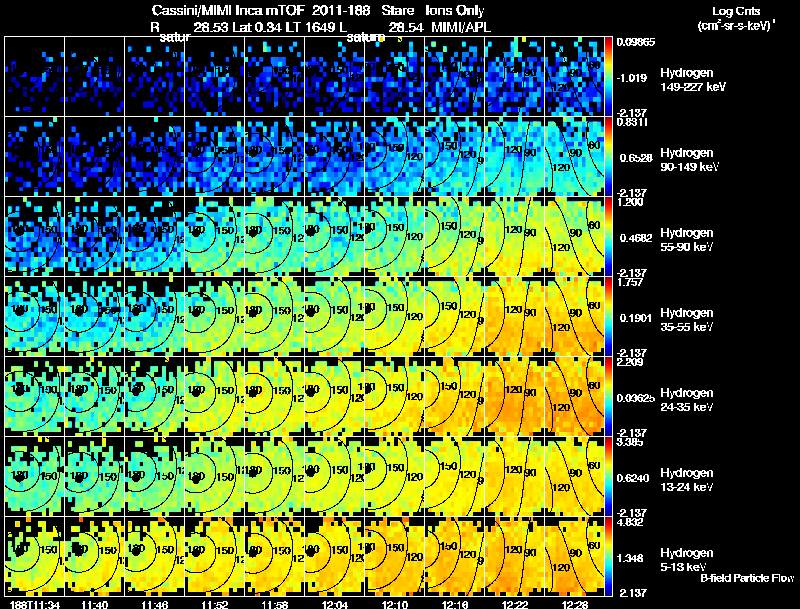Click the Hydrogen 24-35 keV row label
Image resolution: width=800 pixels, height=609 pixels.
687,400
